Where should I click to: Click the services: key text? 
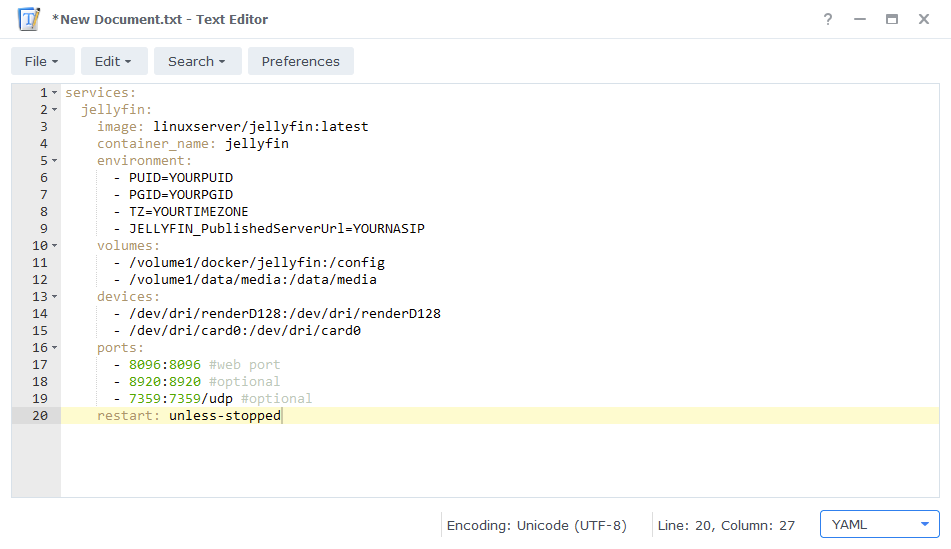(101, 93)
